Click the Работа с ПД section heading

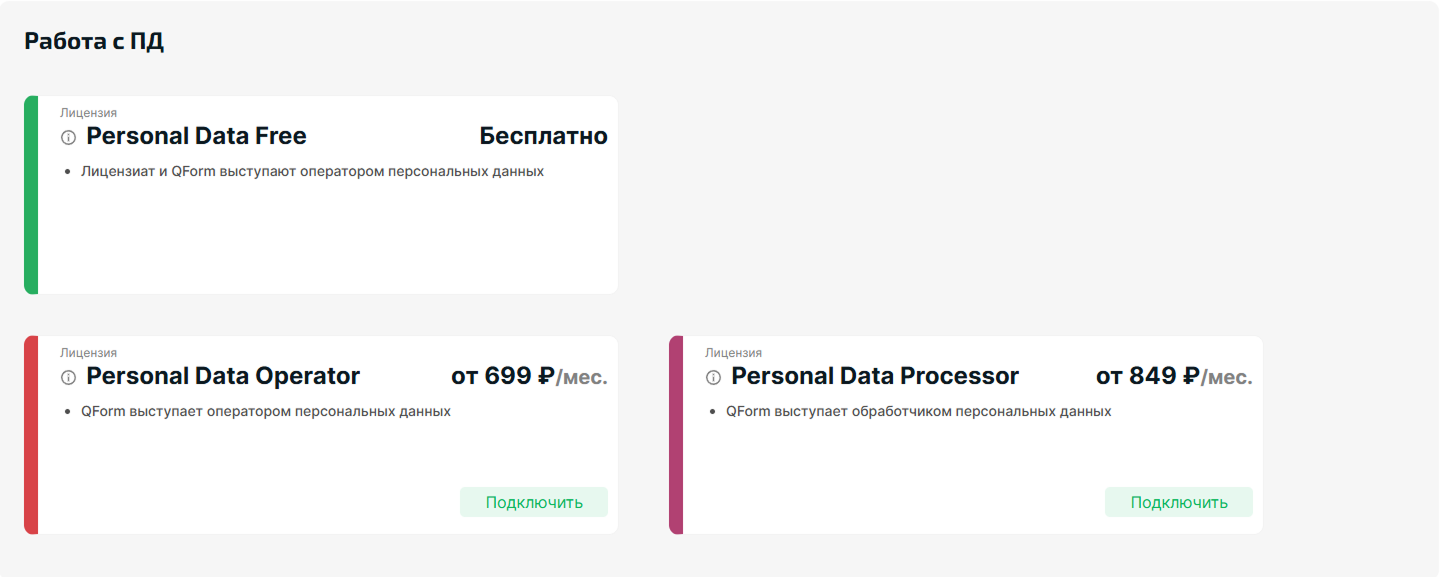(x=94, y=42)
